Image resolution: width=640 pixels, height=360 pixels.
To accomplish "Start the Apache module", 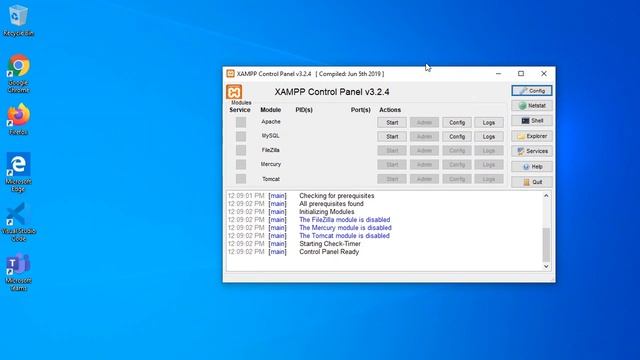I will coord(392,122).
